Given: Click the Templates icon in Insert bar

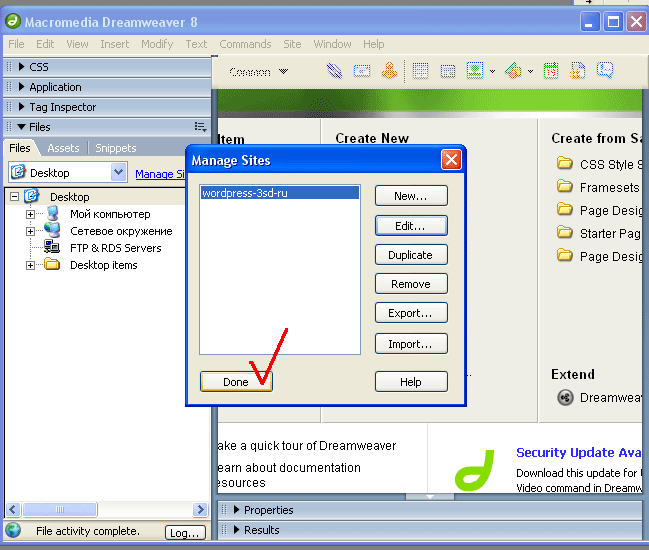Looking at the screenshot, I should (x=578, y=71).
